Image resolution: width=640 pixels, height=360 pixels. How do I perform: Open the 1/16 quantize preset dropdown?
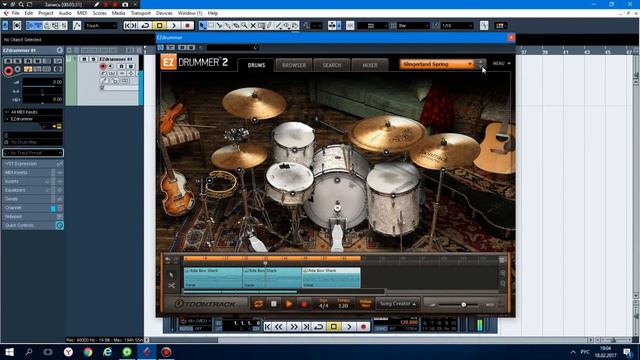456,26
